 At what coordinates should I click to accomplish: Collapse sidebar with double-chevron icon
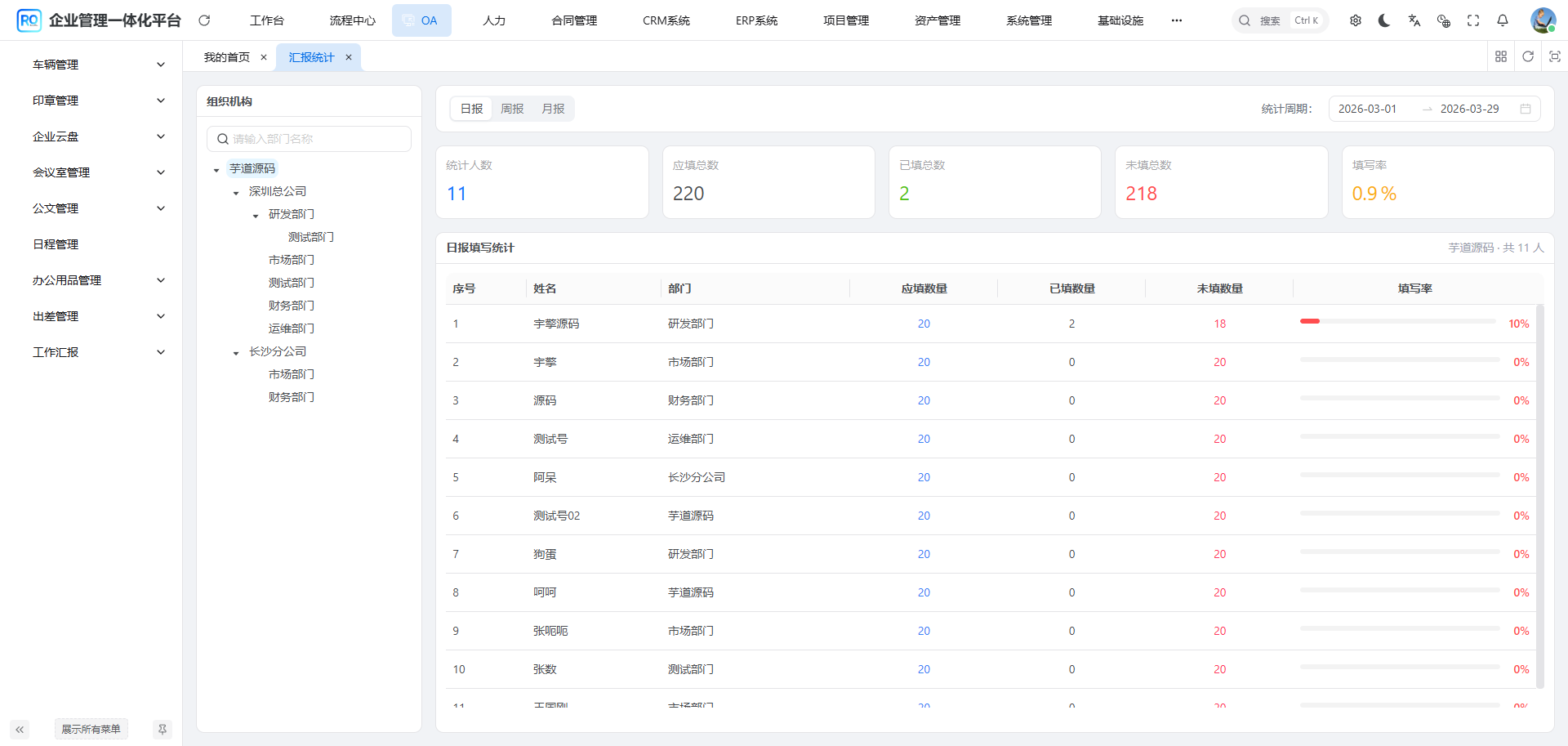pos(20,729)
